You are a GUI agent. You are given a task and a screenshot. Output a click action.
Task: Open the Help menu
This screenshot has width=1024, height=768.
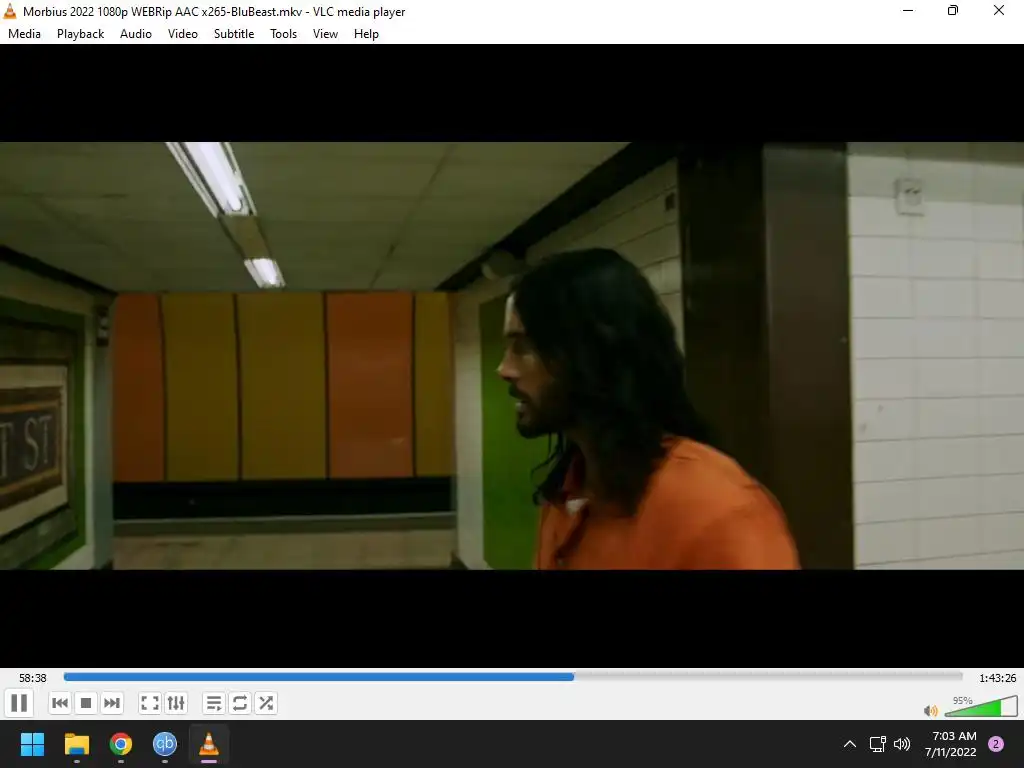tap(366, 34)
